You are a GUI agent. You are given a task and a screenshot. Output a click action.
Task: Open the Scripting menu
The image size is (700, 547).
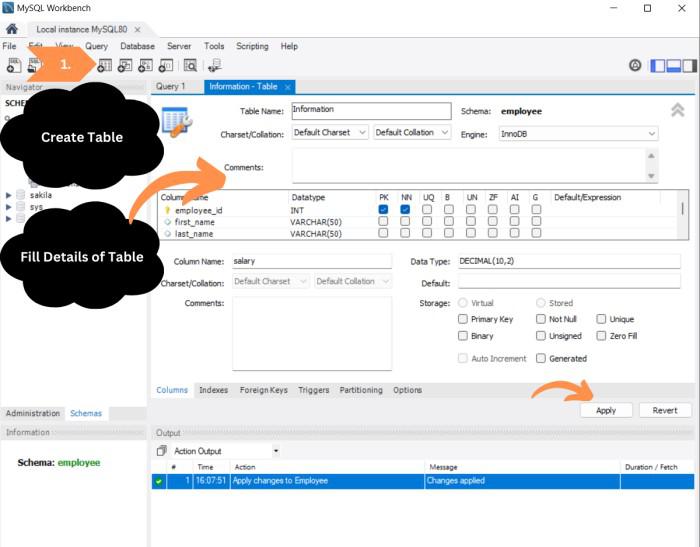coord(252,46)
